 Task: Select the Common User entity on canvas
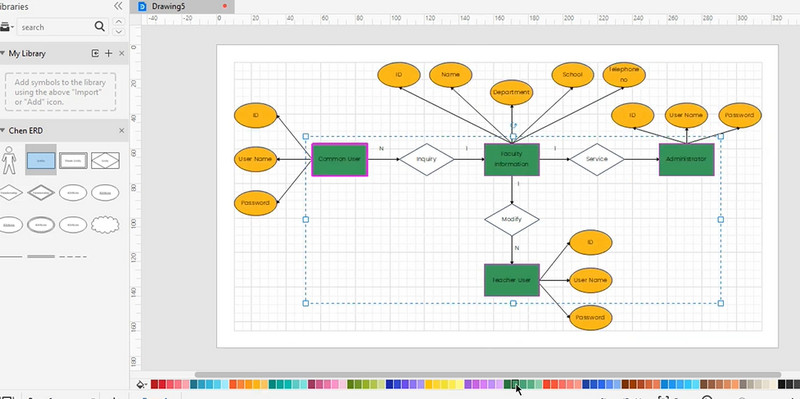pyautogui.click(x=339, y=159)
